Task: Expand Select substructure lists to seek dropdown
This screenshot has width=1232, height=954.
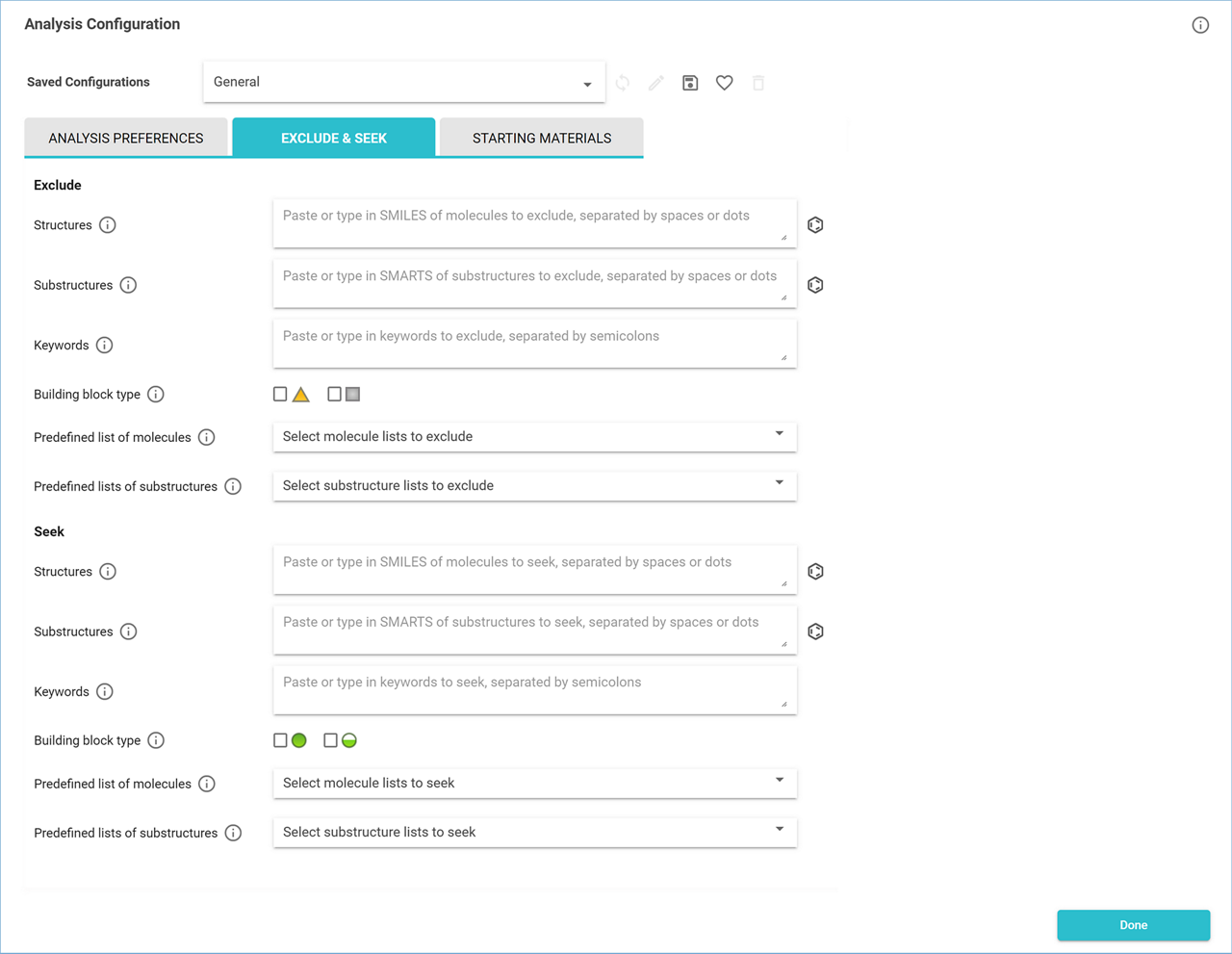Action: click(534, 833)
